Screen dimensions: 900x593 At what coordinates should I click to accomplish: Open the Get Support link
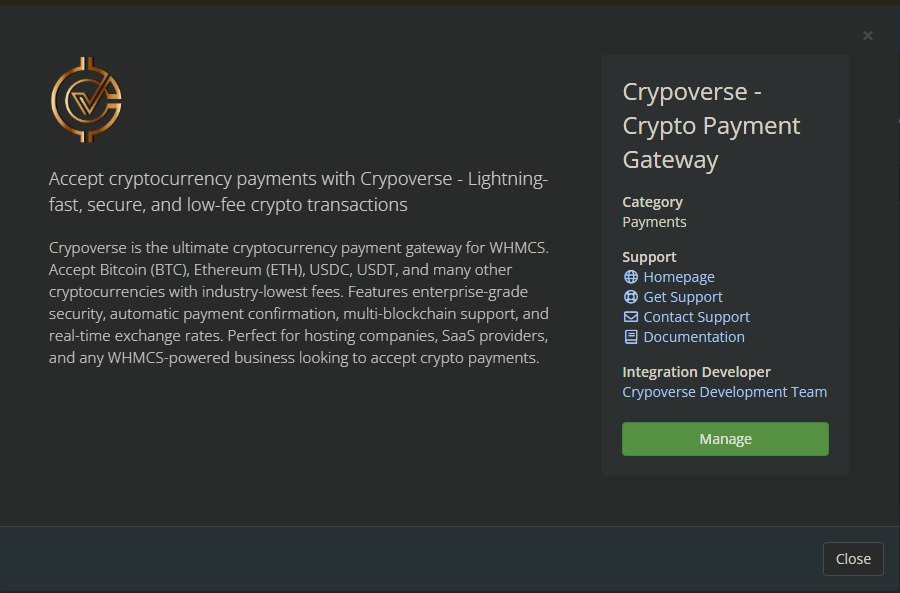point(682,297)
